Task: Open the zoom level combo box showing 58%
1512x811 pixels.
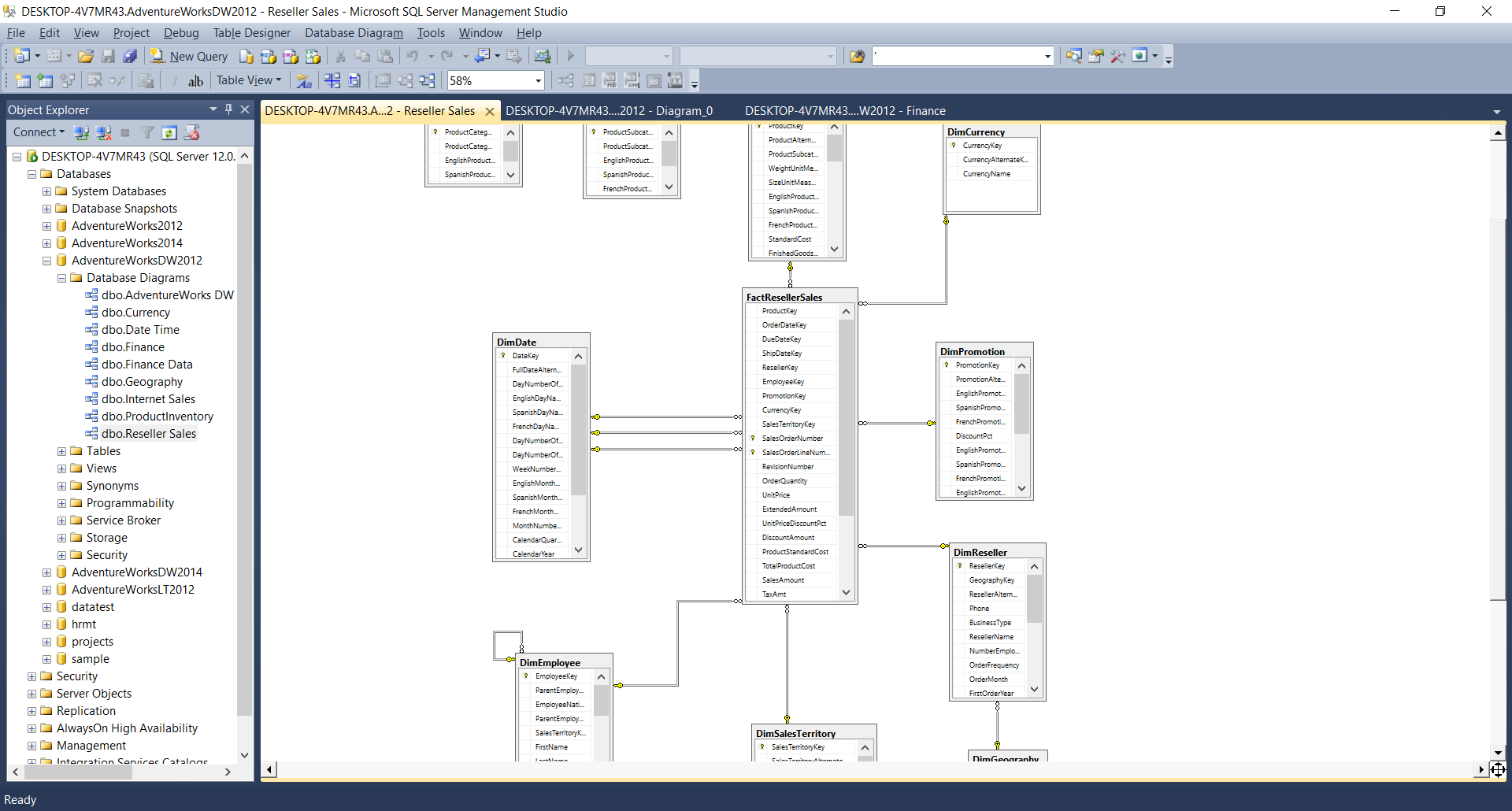Action: pos(495,80)
